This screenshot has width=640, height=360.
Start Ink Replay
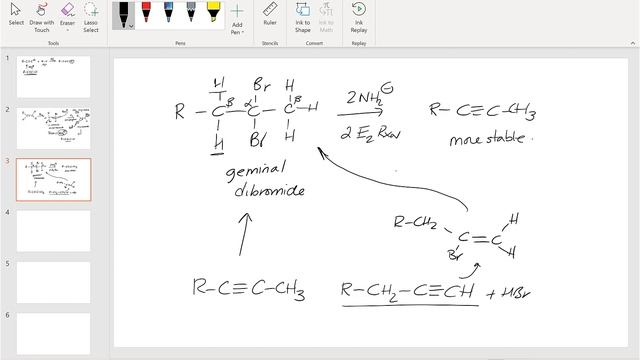[359, 17]
